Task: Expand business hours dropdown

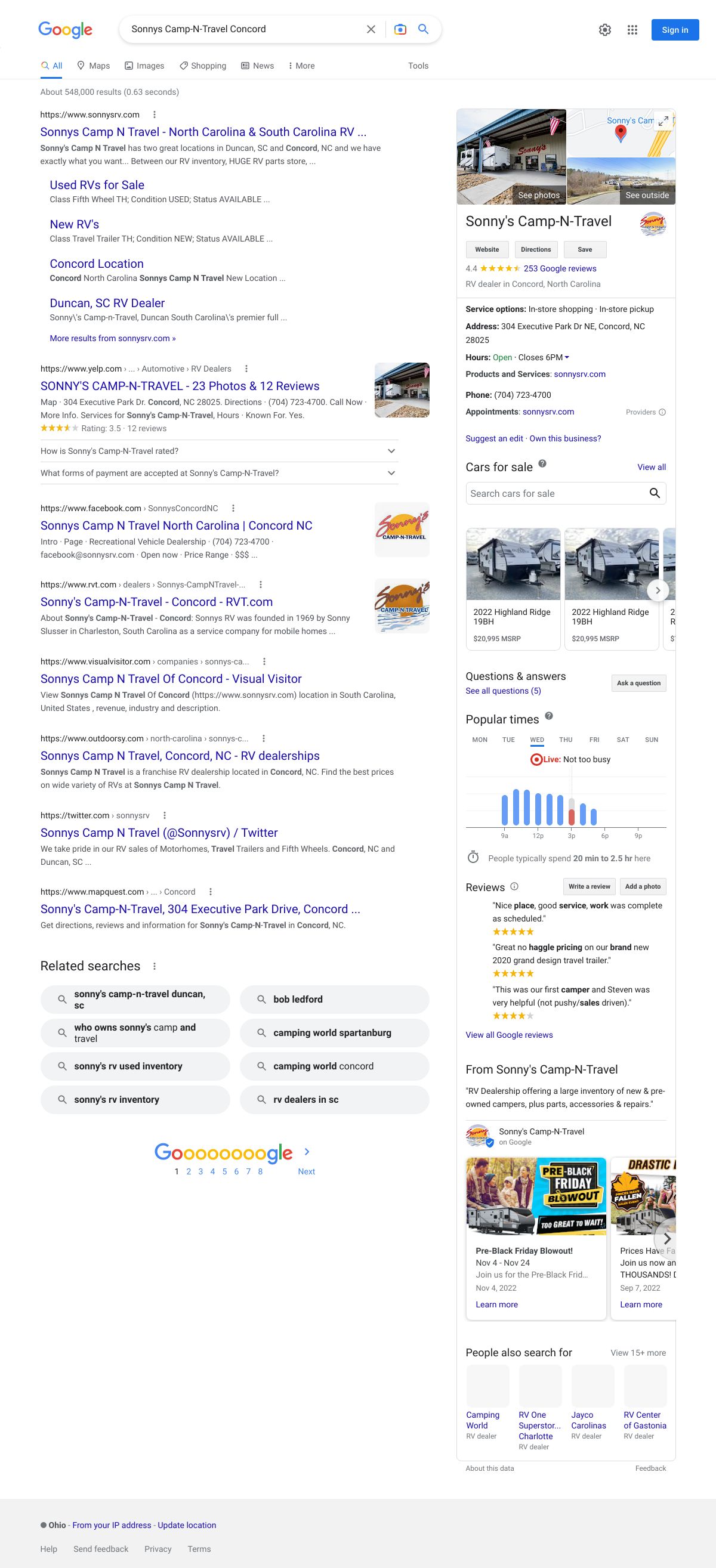Action: (x=567, y=357)
